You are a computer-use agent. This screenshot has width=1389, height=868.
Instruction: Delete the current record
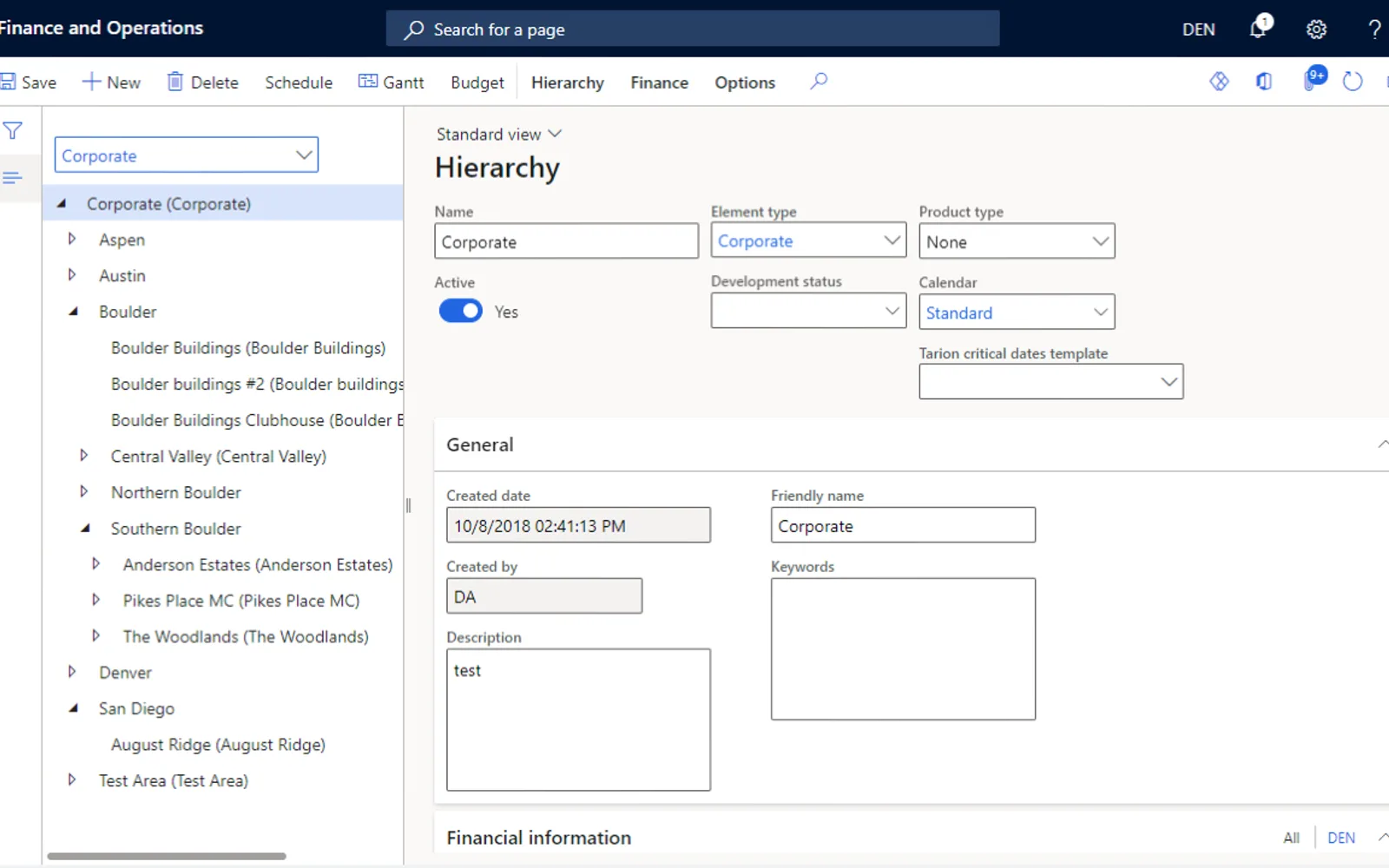[203, 82]
